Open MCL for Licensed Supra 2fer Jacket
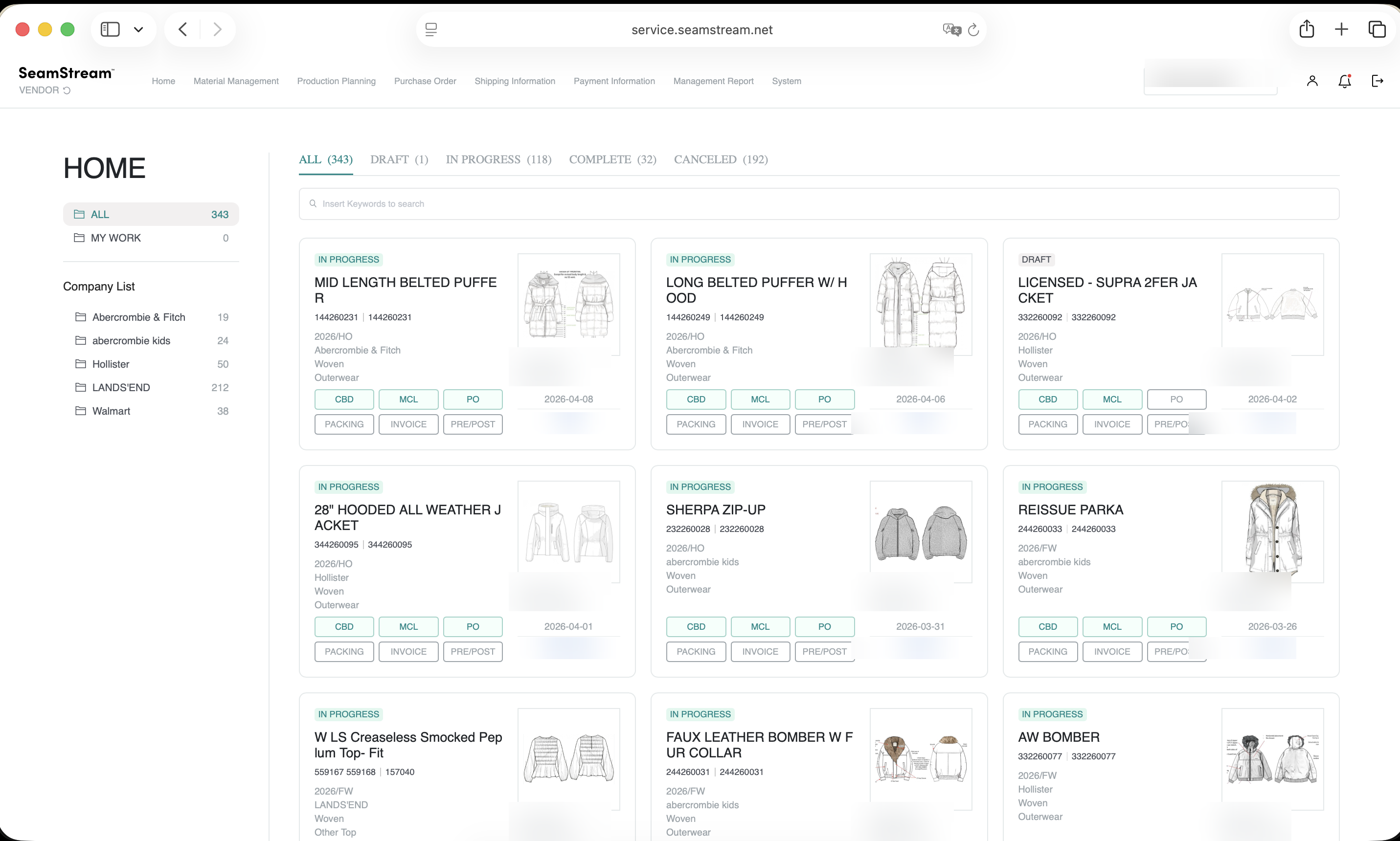Viewport: 1400px width, 841px height. pyautogui.click(x=1112, y=399)
